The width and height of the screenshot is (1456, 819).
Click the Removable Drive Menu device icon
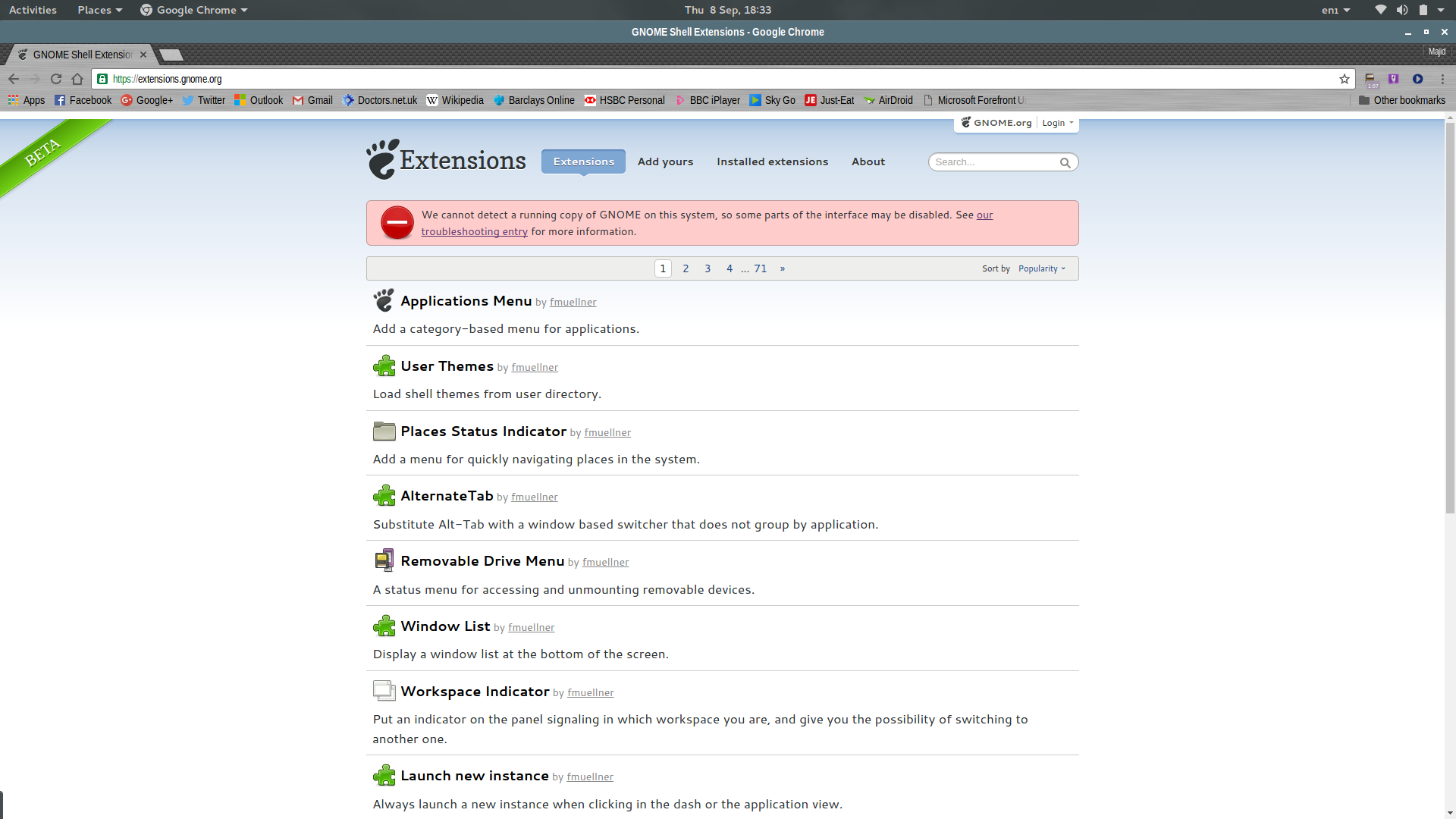384,560
